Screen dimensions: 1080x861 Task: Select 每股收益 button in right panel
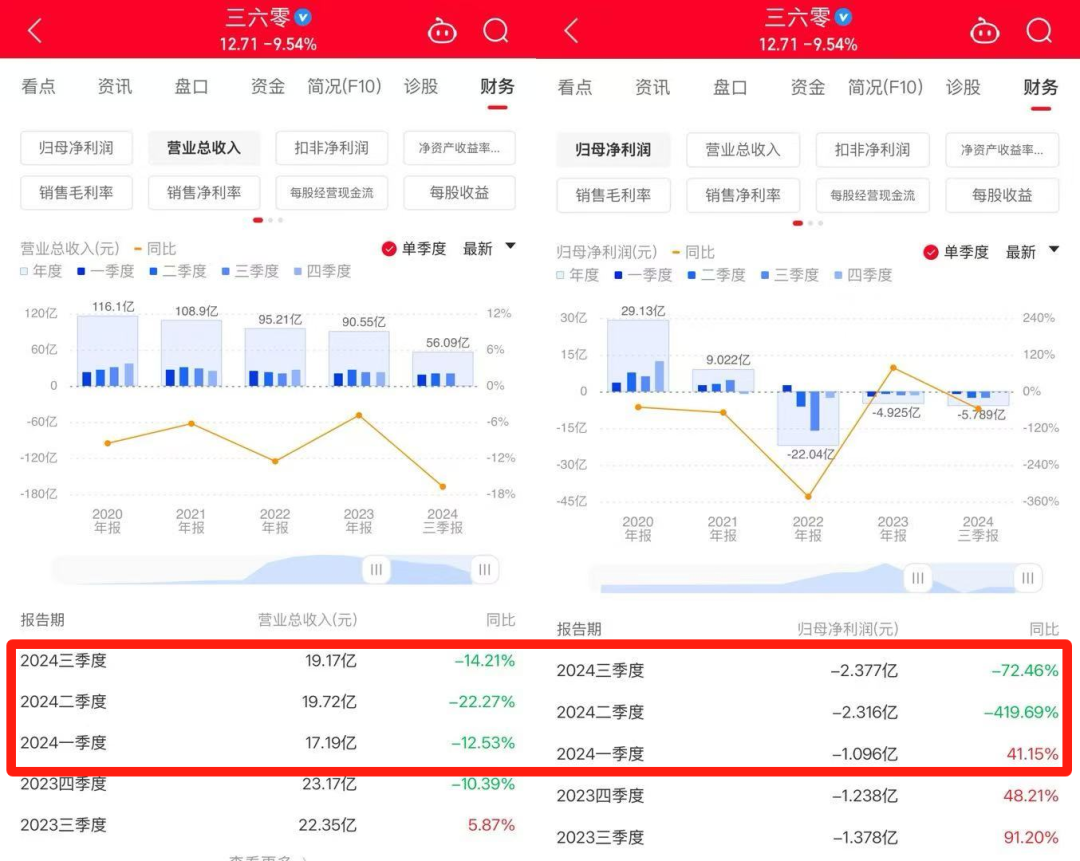tap(1002, 196)
